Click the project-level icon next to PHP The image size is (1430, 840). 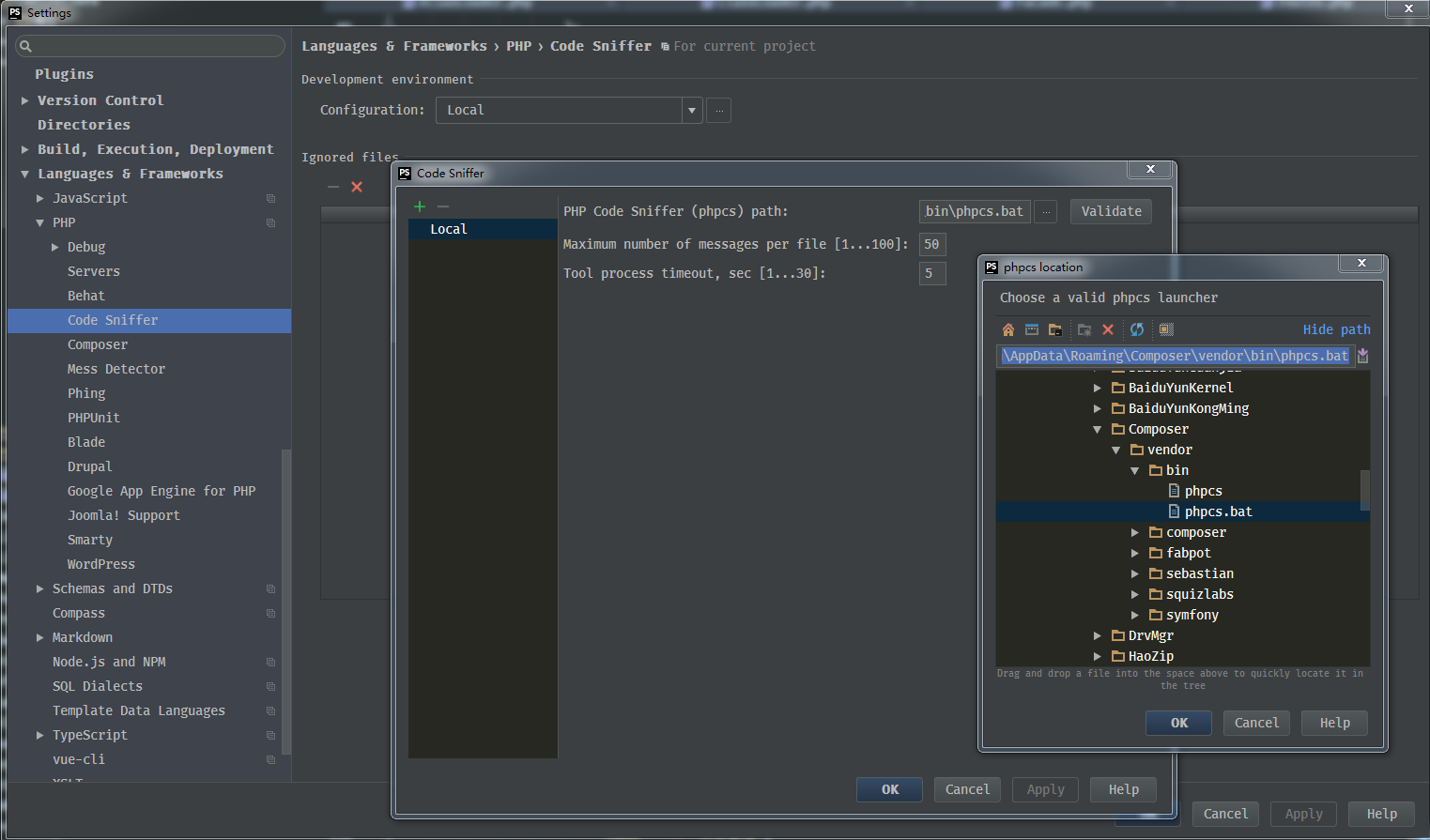(x=271, y=222)
